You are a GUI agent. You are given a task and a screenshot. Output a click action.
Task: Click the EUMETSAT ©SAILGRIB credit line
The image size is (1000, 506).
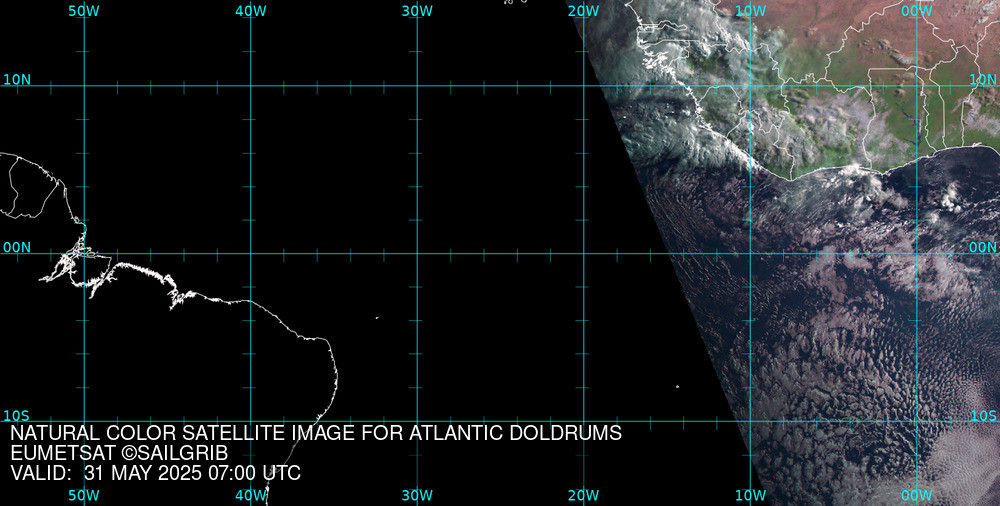[119, 453]
